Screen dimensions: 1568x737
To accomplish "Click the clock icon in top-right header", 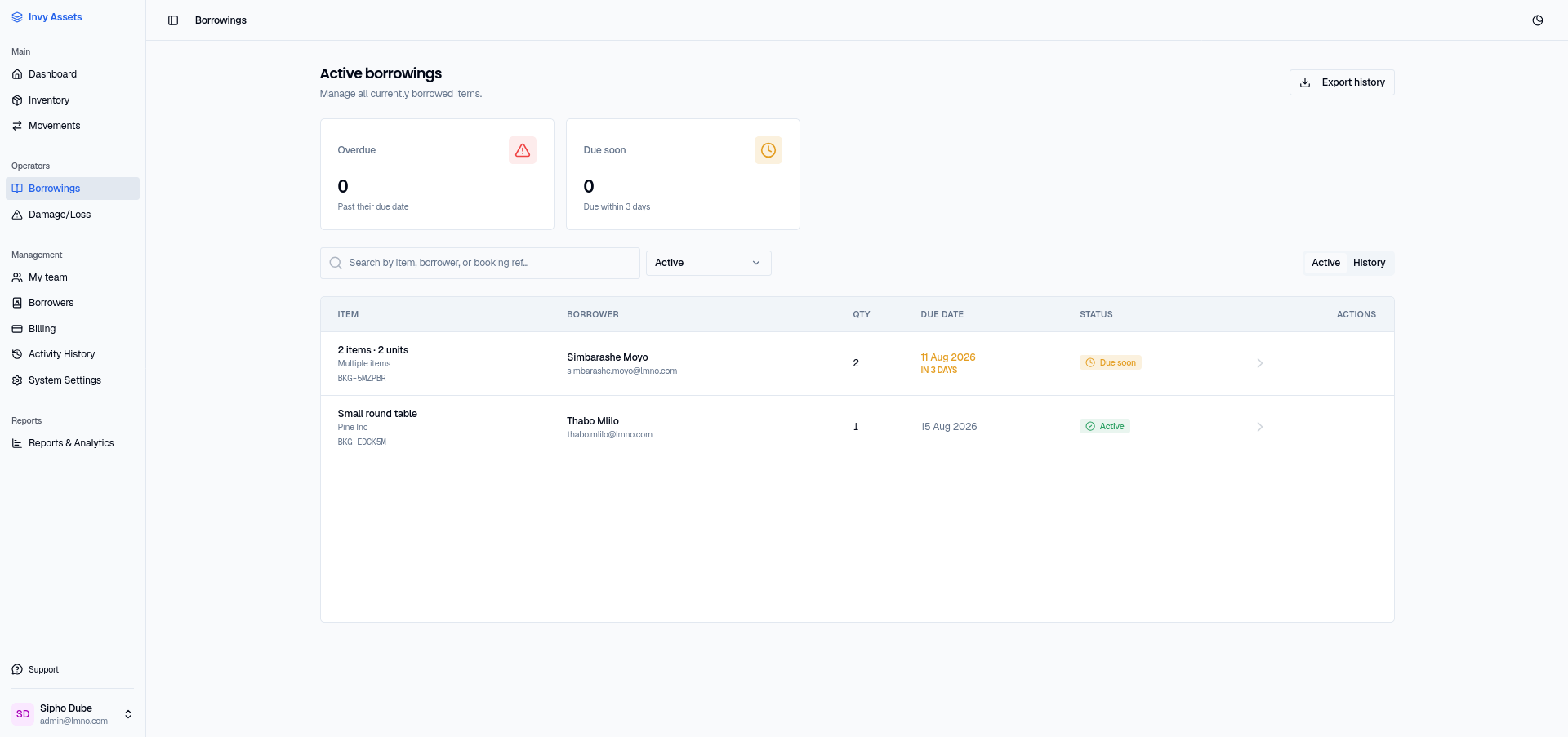I will pos(1538,20).
